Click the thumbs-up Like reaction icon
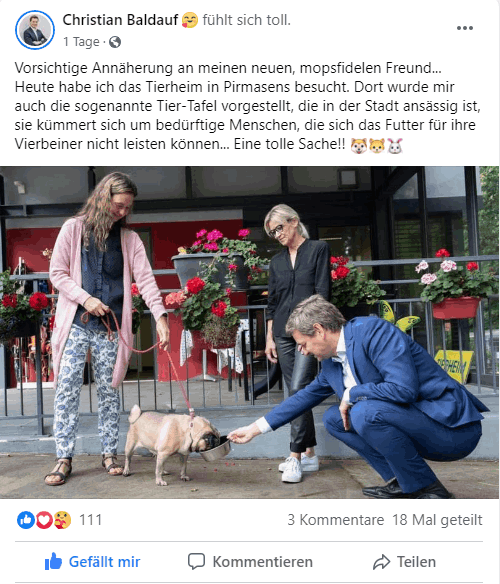The width and height of the screenshot is (500, 584). (x=26, y=520)
